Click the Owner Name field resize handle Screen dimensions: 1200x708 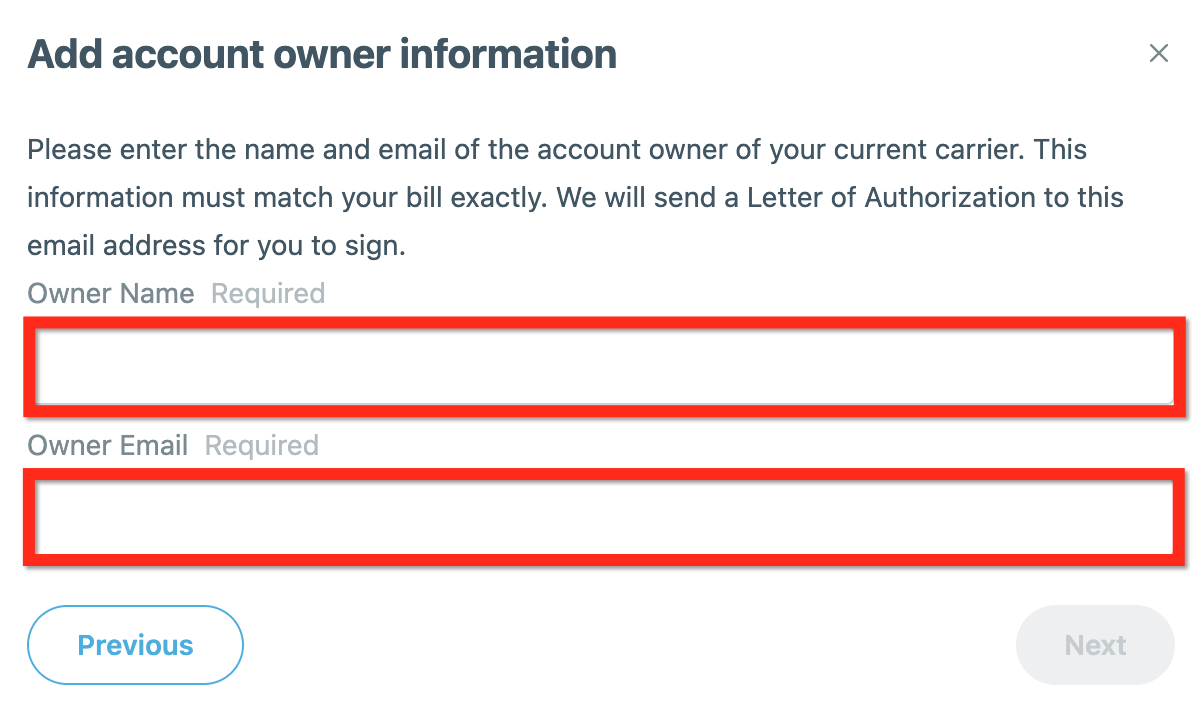coord(1168,399)
